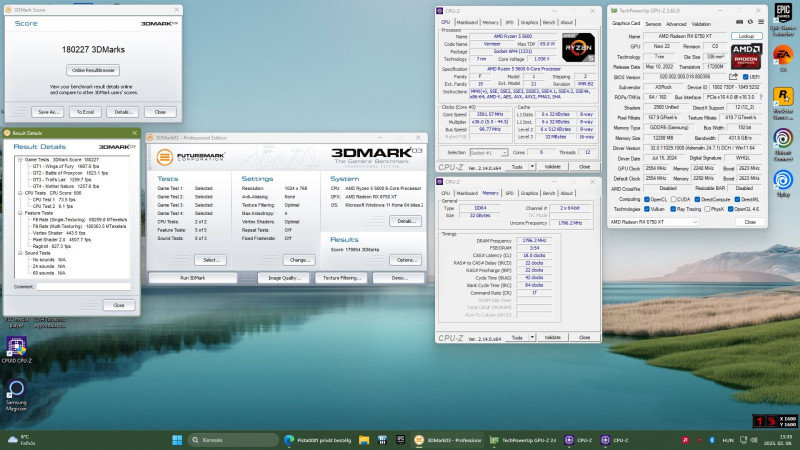The image size is (800, 450).
Task: Open the Socket #1 selection dropdown in CPU-Z
Action: coord(488,153)
